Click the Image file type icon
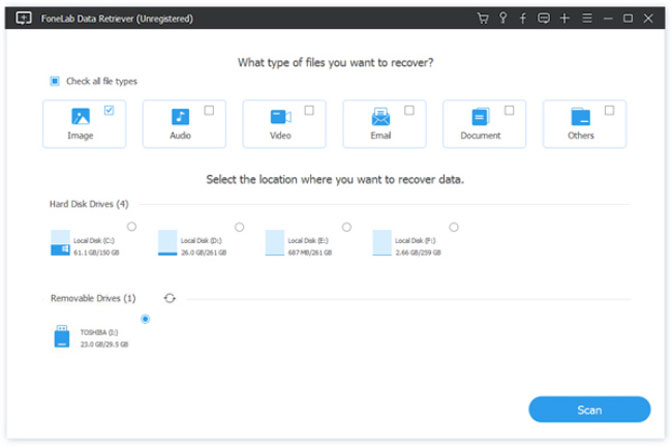This screenshot has height=446, width=672. tap(81, 116)
